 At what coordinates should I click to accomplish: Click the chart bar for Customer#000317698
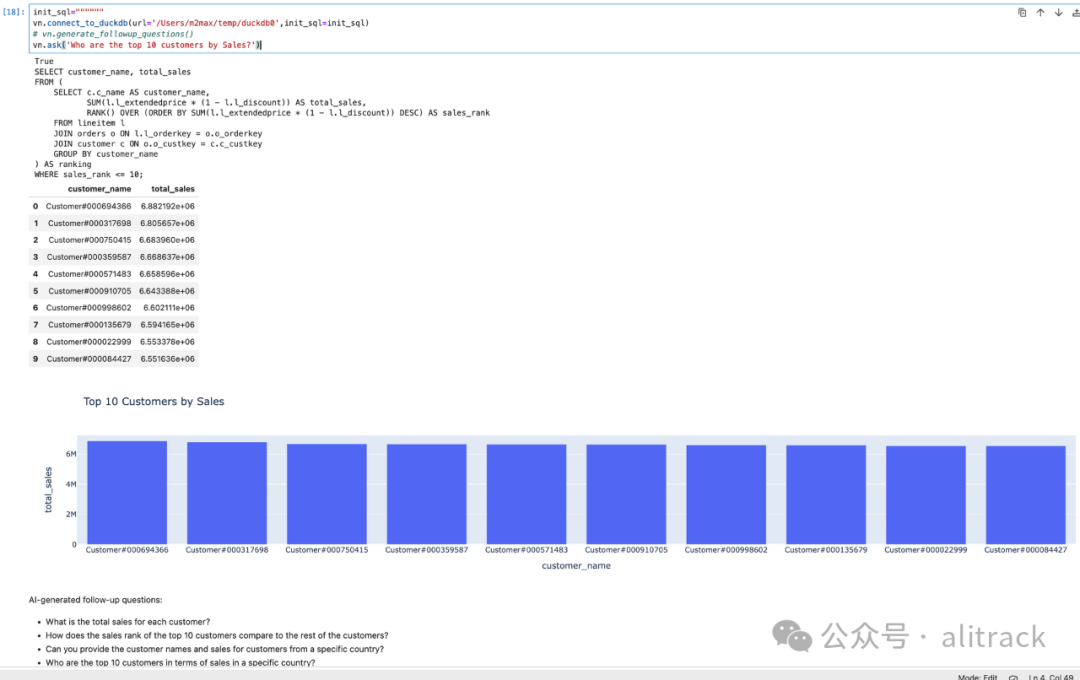(x=227, y=493)
